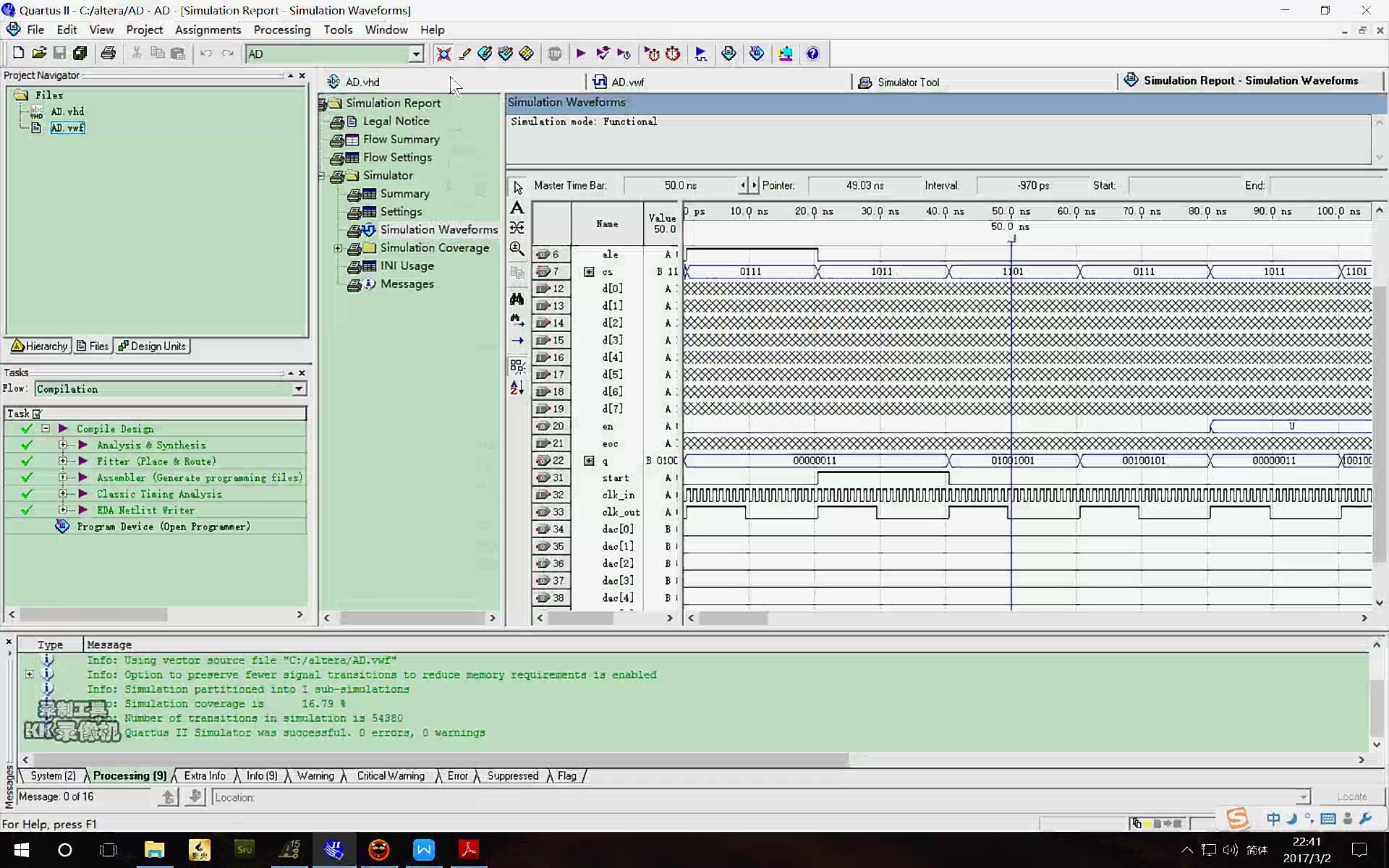Click the next message down arrow button
Image resolution: width=1389 pixels, height=868 pixels.
[x=195, y=797]
